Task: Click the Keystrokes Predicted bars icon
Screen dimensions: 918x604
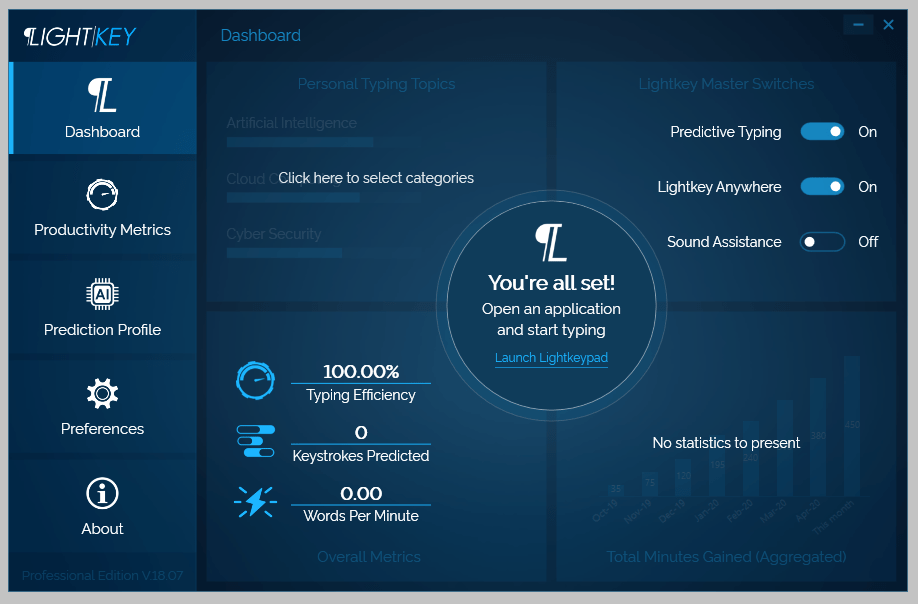Action: point(255,441)
